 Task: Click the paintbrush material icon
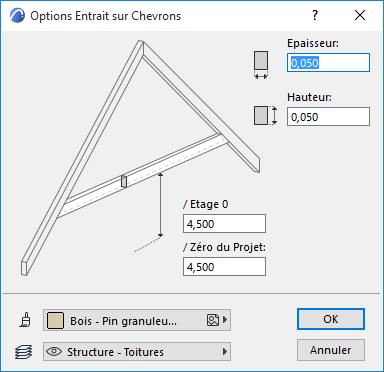click(25, 320)
